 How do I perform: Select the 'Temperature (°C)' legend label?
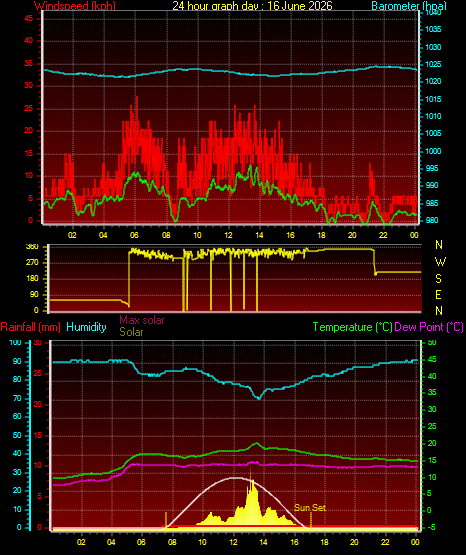(352, 327)
